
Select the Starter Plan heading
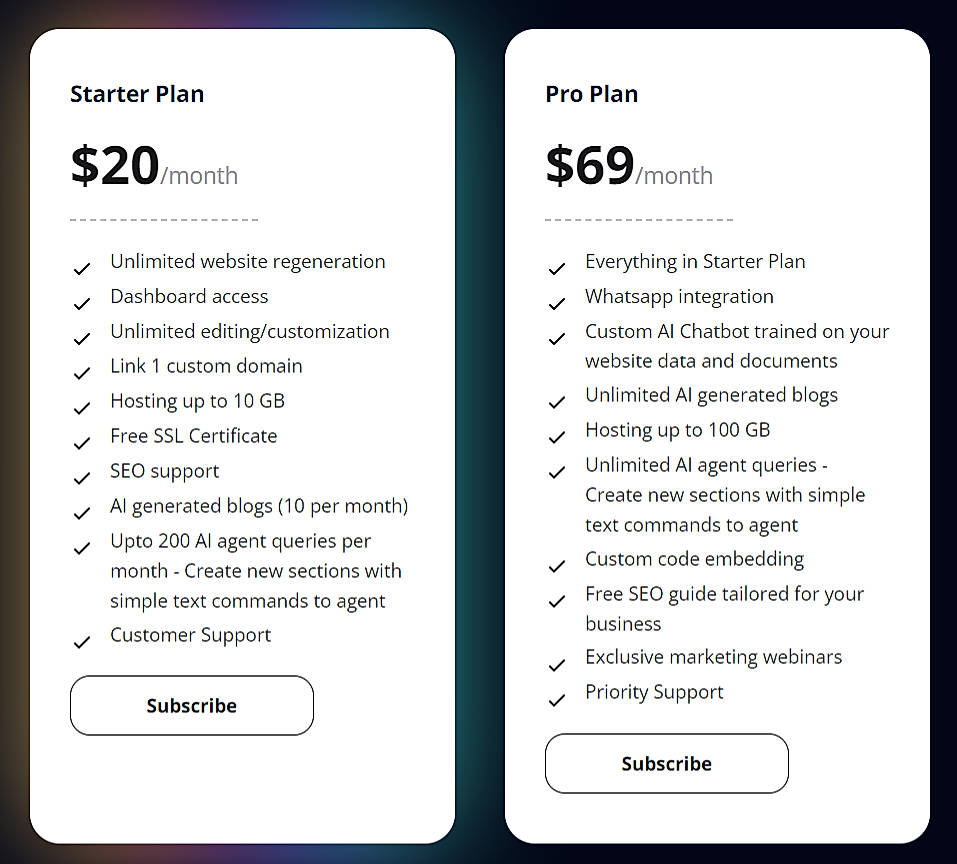(137, 94)
